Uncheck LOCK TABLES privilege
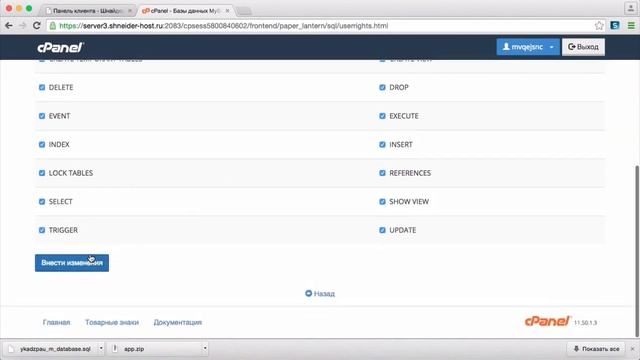640x360 pixels. pos(42,173)
